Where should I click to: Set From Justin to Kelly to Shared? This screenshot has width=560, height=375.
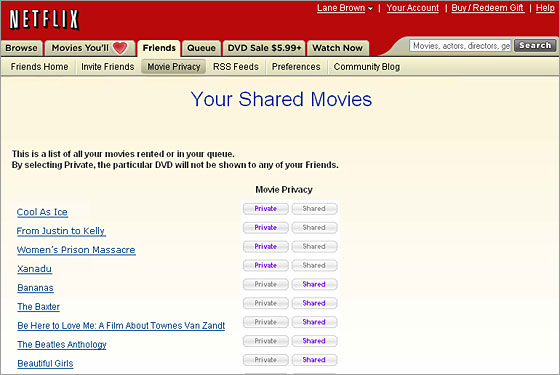pyautogui.click(x=314, y=228)
